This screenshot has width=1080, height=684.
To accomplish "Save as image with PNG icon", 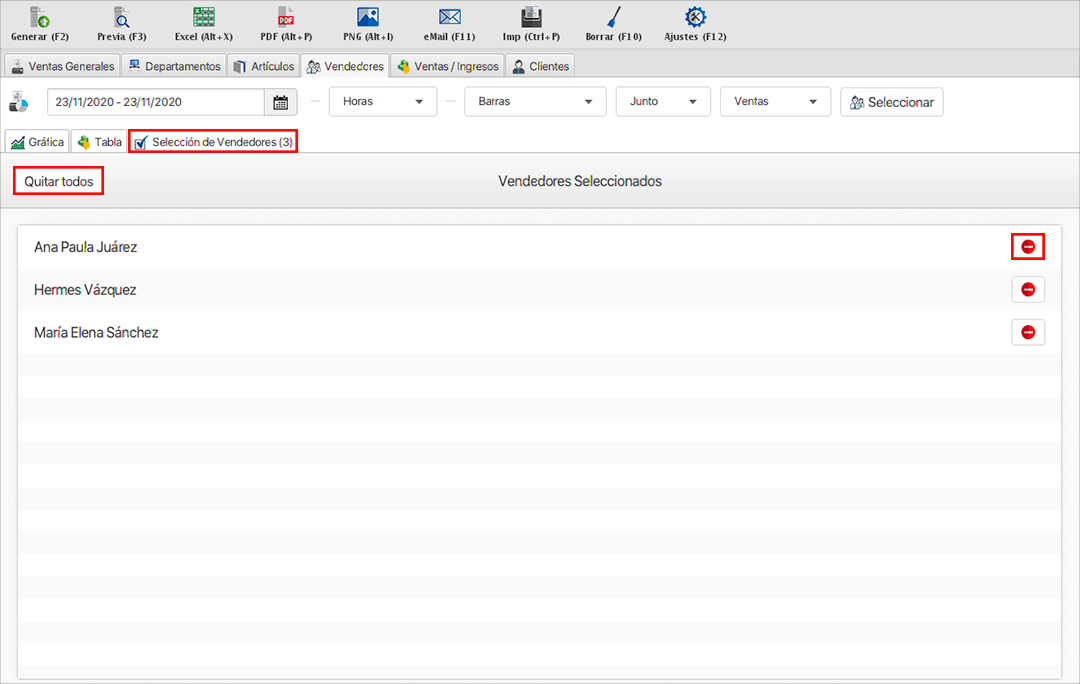I will point(368,18).
